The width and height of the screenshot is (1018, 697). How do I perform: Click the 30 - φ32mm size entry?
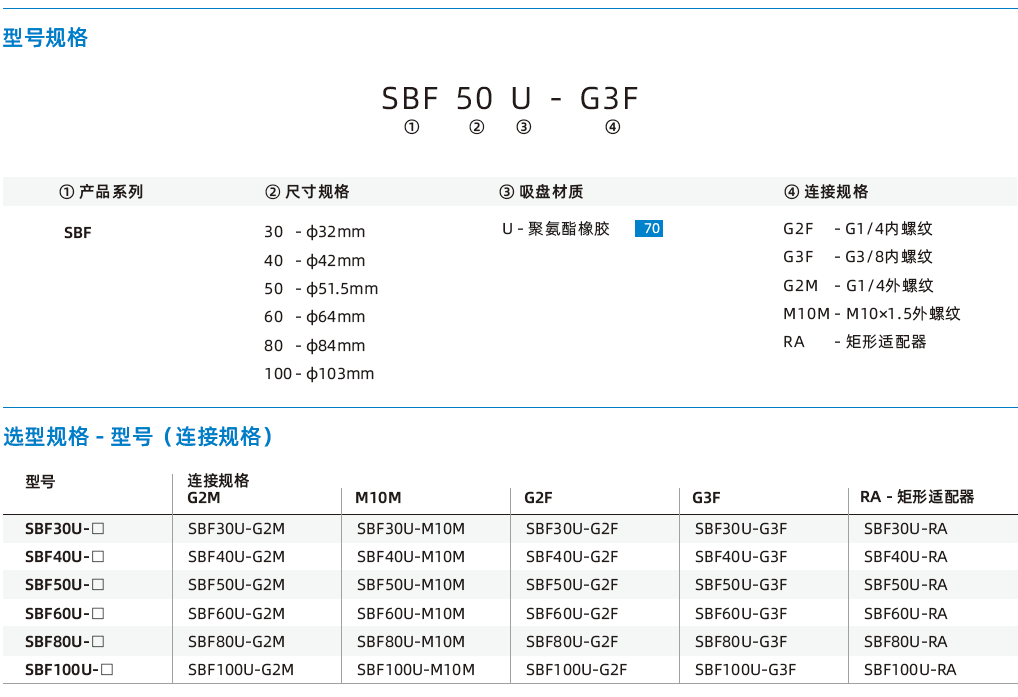point(314,232)
